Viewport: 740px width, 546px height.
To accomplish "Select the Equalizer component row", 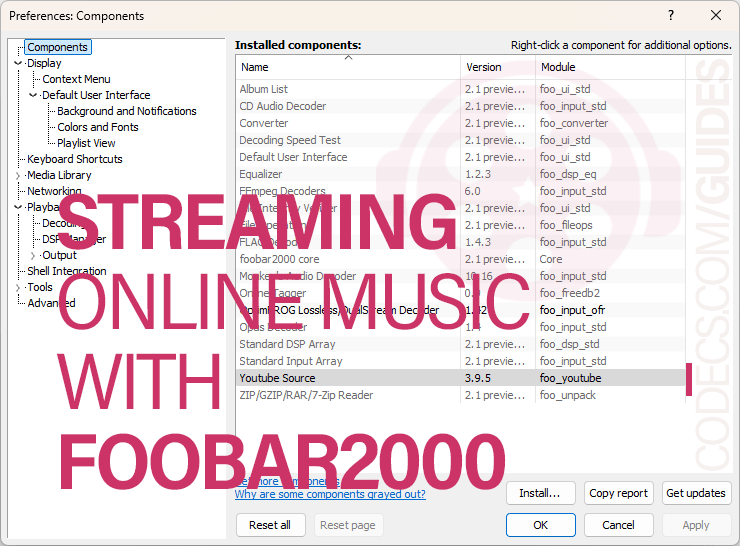I will pyautogui.click(x=461, y=174).
